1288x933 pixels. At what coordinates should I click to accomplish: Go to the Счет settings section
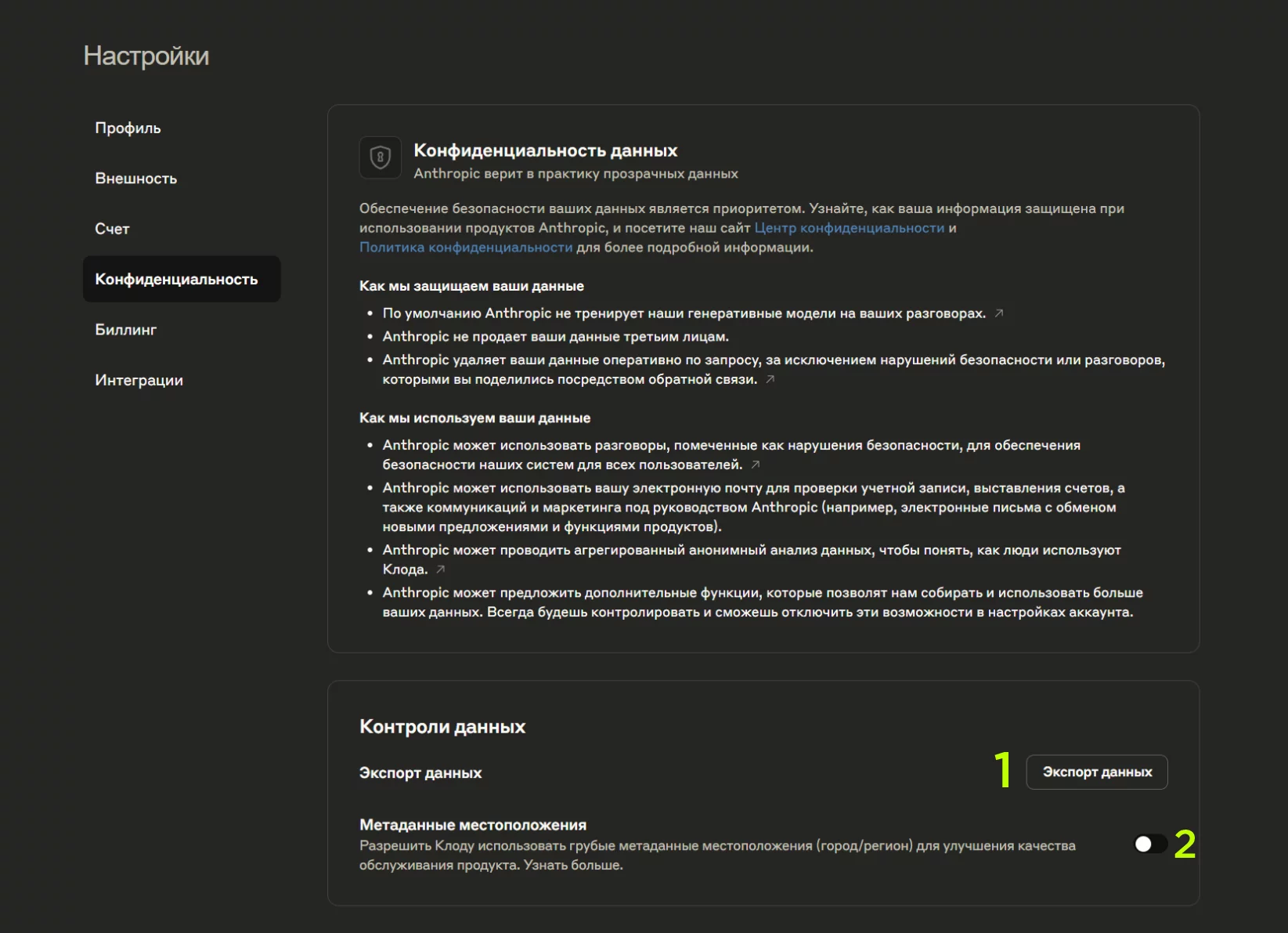tap(112, 229)
